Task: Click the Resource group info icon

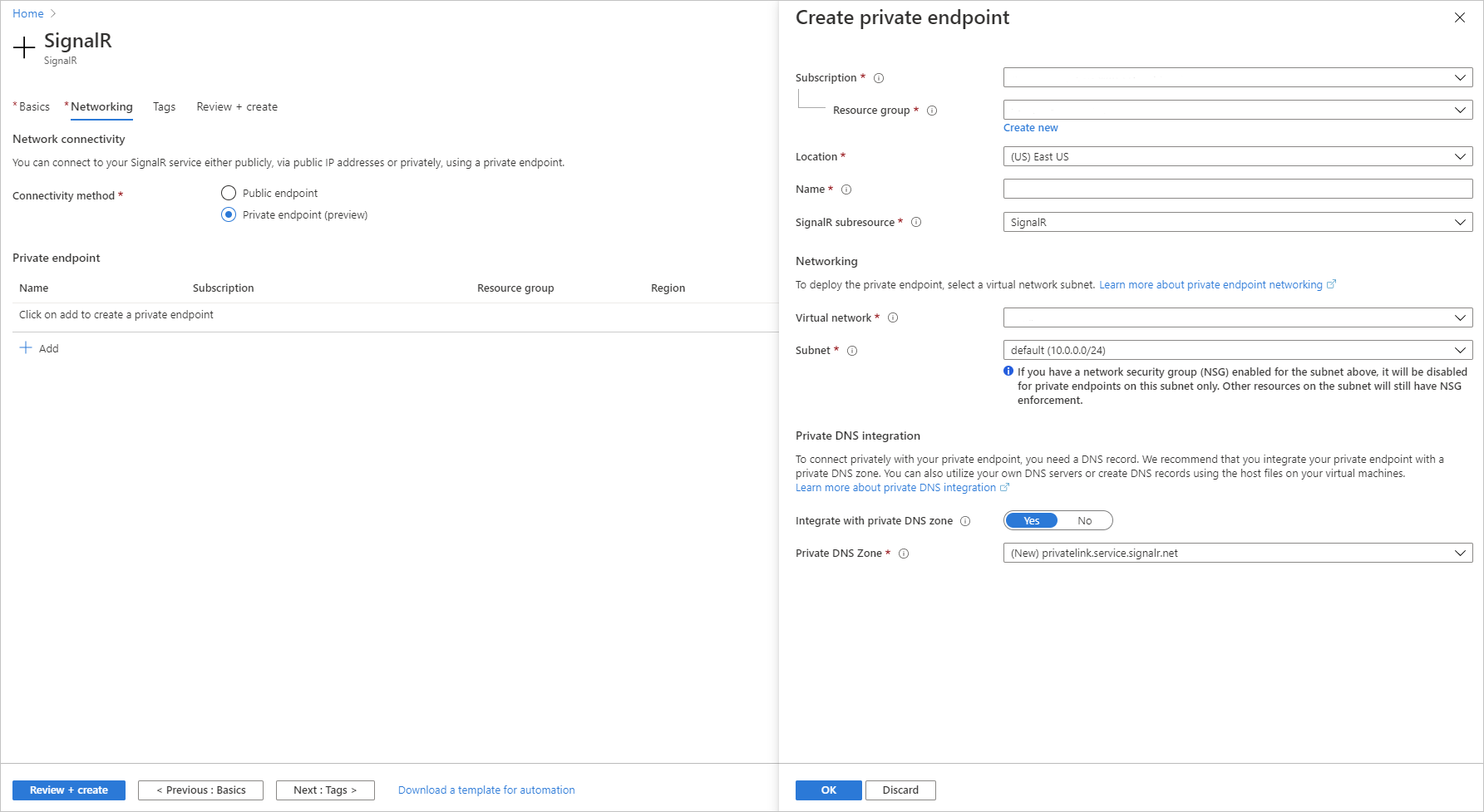Action: (932, 111)
